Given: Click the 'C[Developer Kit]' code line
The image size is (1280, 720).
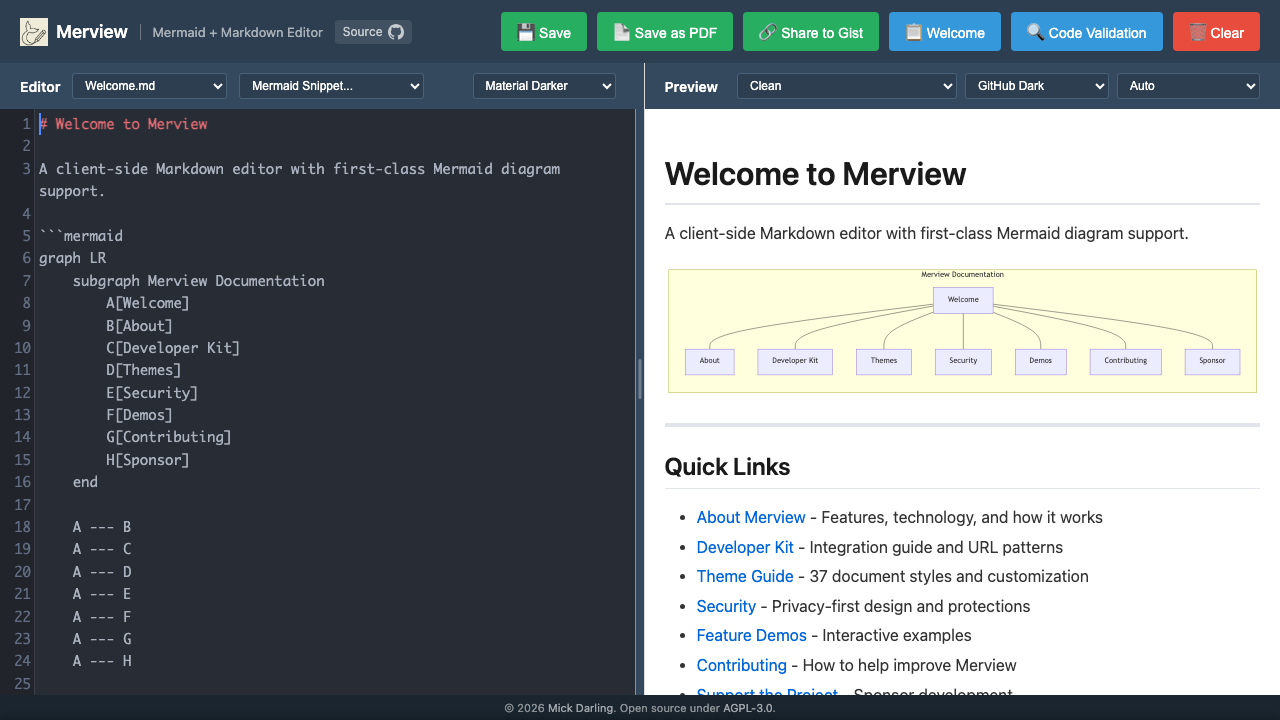Looking at the screenshot, I should [173, 348].
